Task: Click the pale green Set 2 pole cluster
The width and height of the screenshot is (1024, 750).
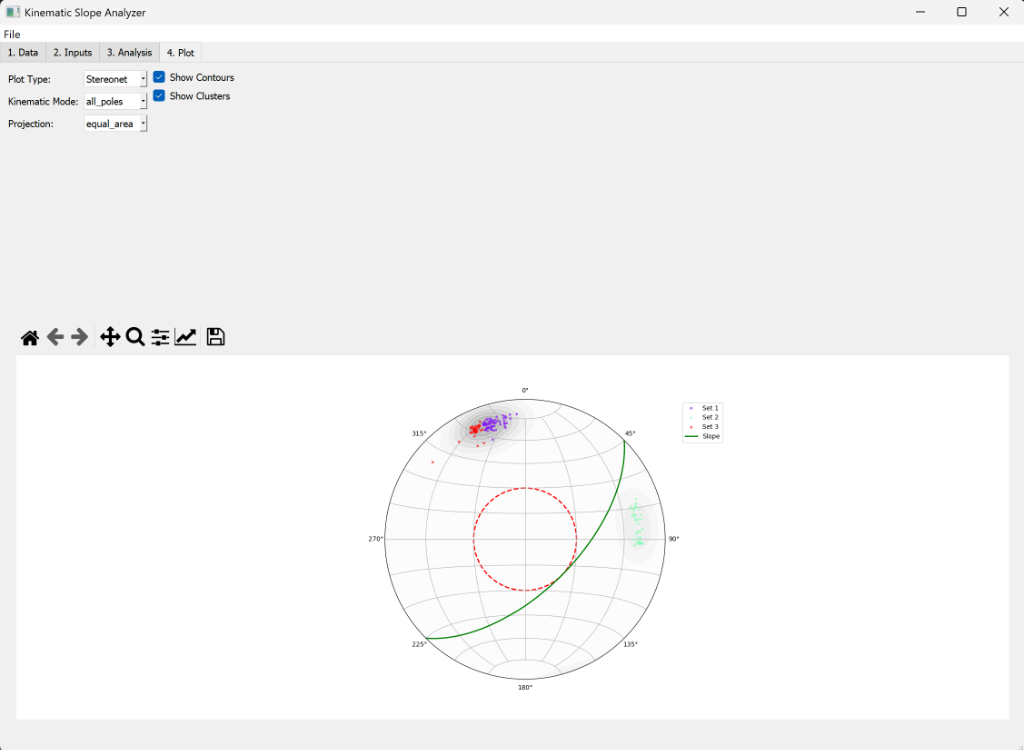Action: (x=637, y=523)
